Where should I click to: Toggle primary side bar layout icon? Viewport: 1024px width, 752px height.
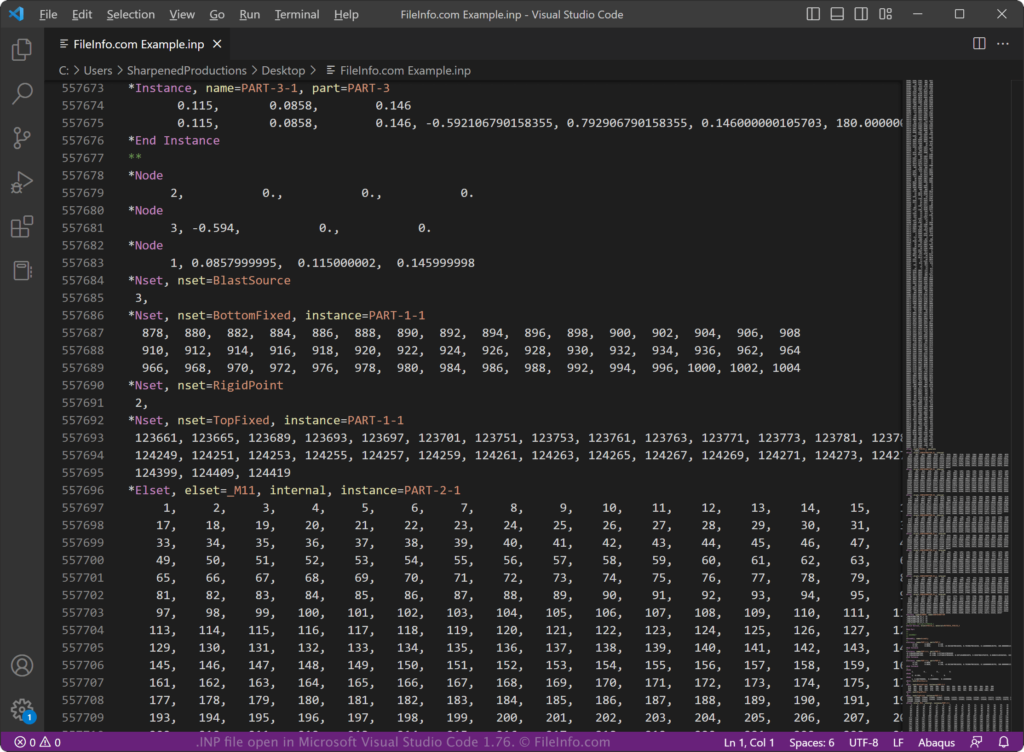pos(813,14)
